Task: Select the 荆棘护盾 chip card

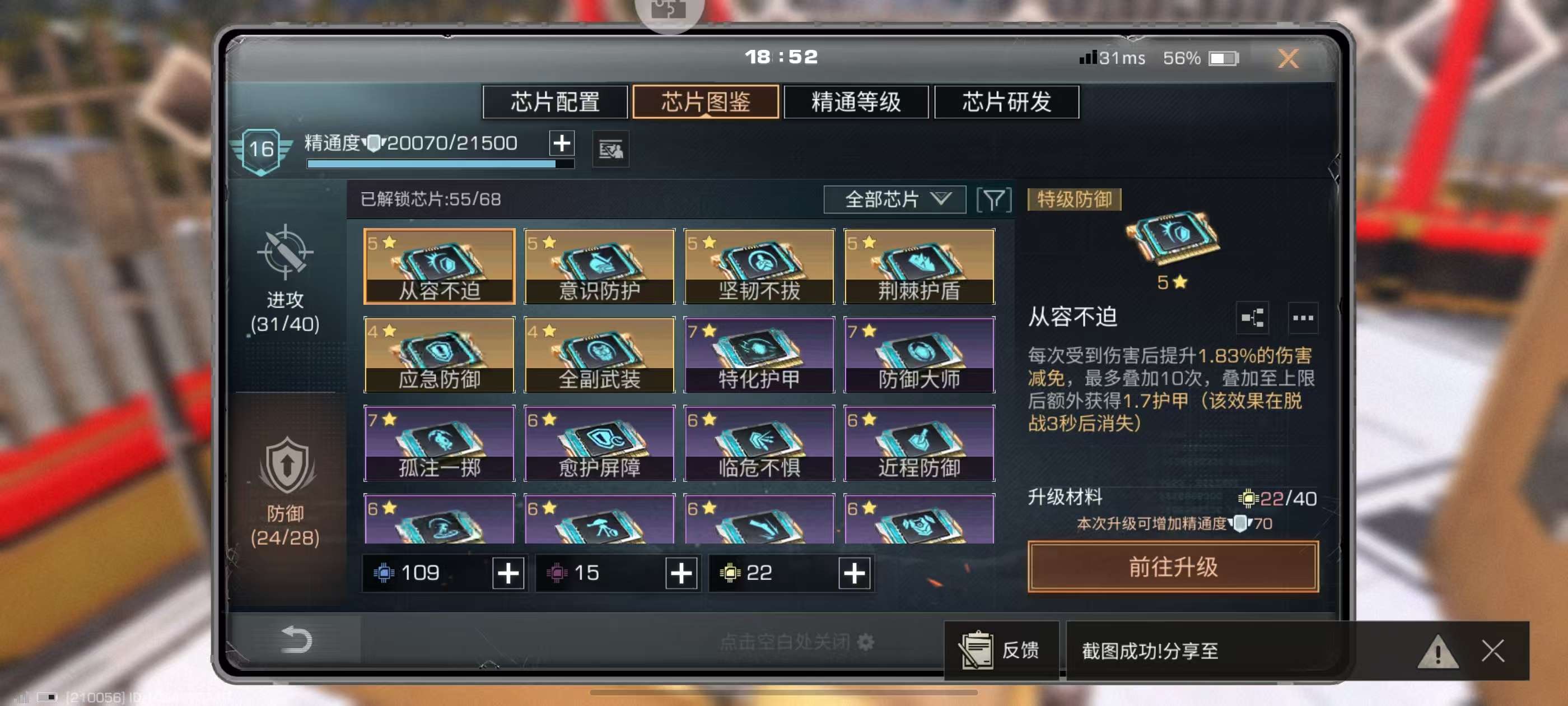Action: coord(918,266)
